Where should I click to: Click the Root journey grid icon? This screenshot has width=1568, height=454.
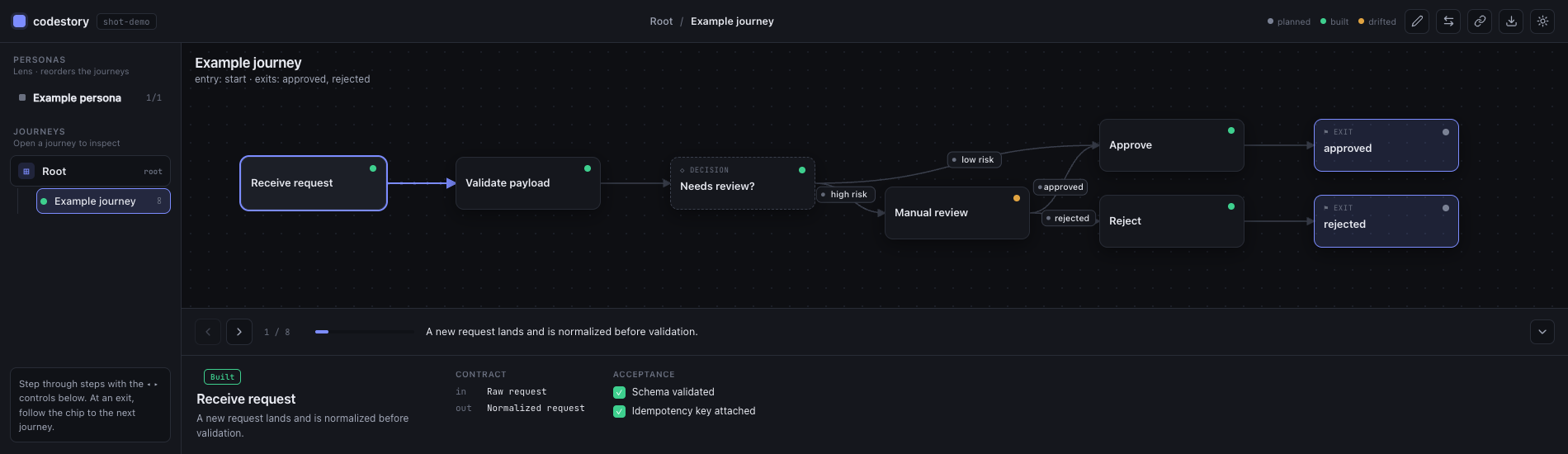[x=26, y=172]
